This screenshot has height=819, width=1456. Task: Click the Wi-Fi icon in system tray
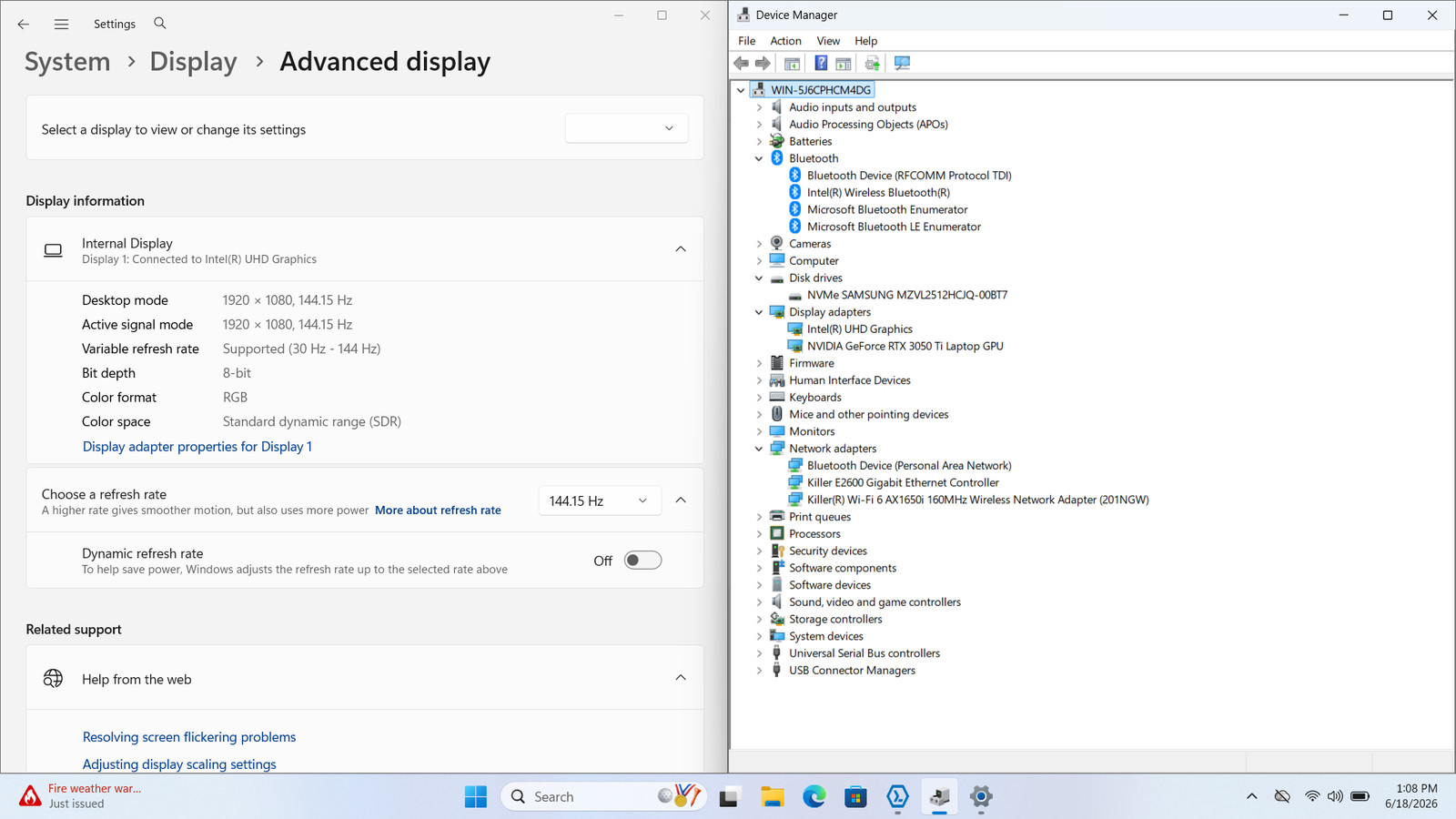coord(1311,796)
